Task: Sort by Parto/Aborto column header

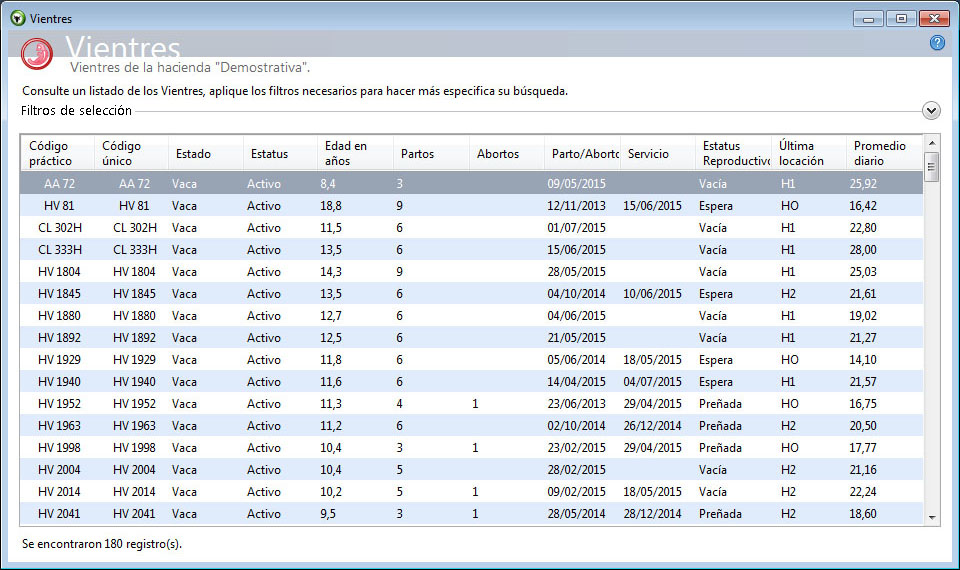Action: coord(582,153)
